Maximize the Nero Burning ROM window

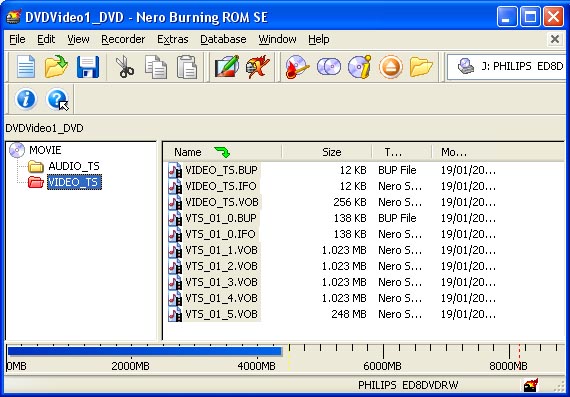point(530,17)
